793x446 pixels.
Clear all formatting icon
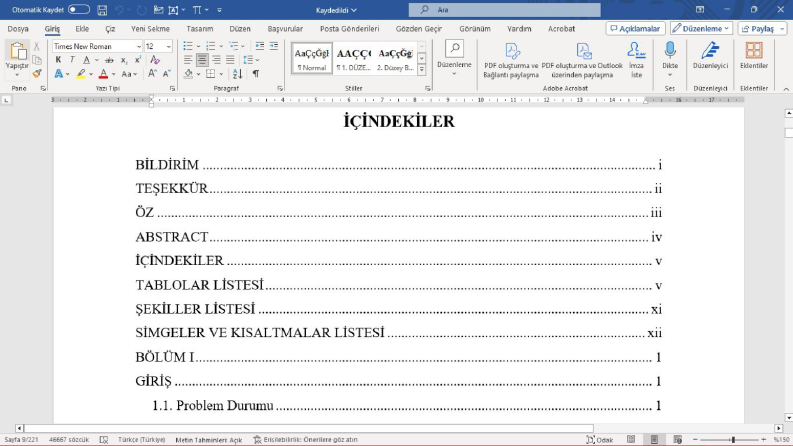point(155,60)
